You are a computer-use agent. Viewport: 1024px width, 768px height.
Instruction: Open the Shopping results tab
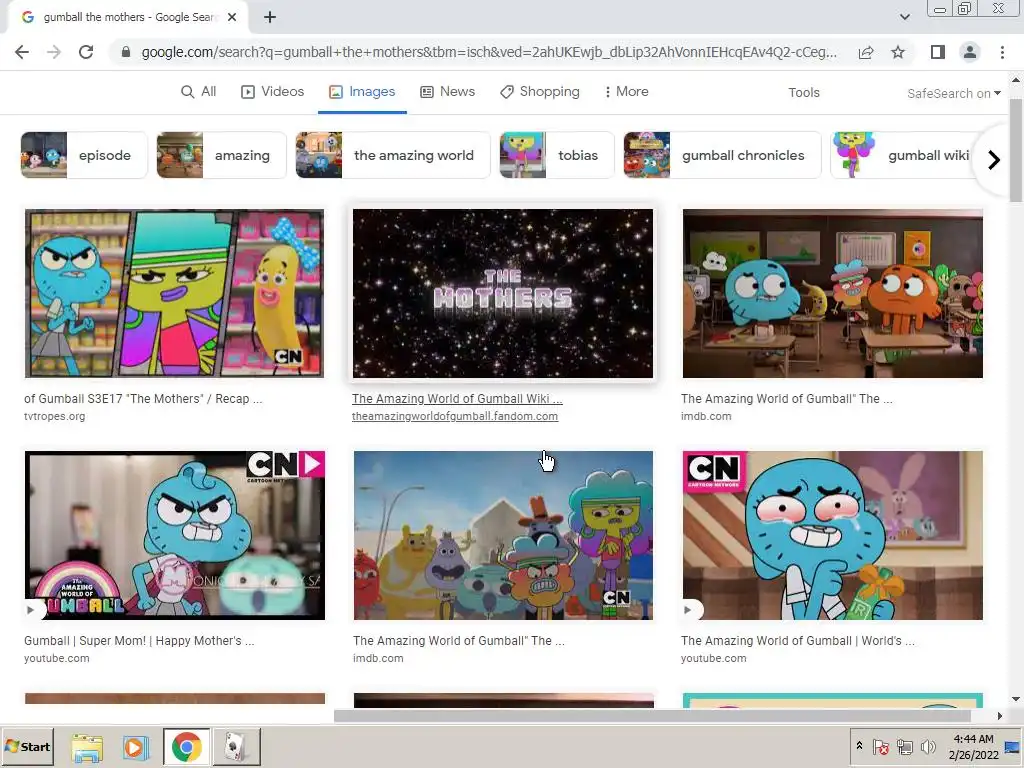(540, 92)
